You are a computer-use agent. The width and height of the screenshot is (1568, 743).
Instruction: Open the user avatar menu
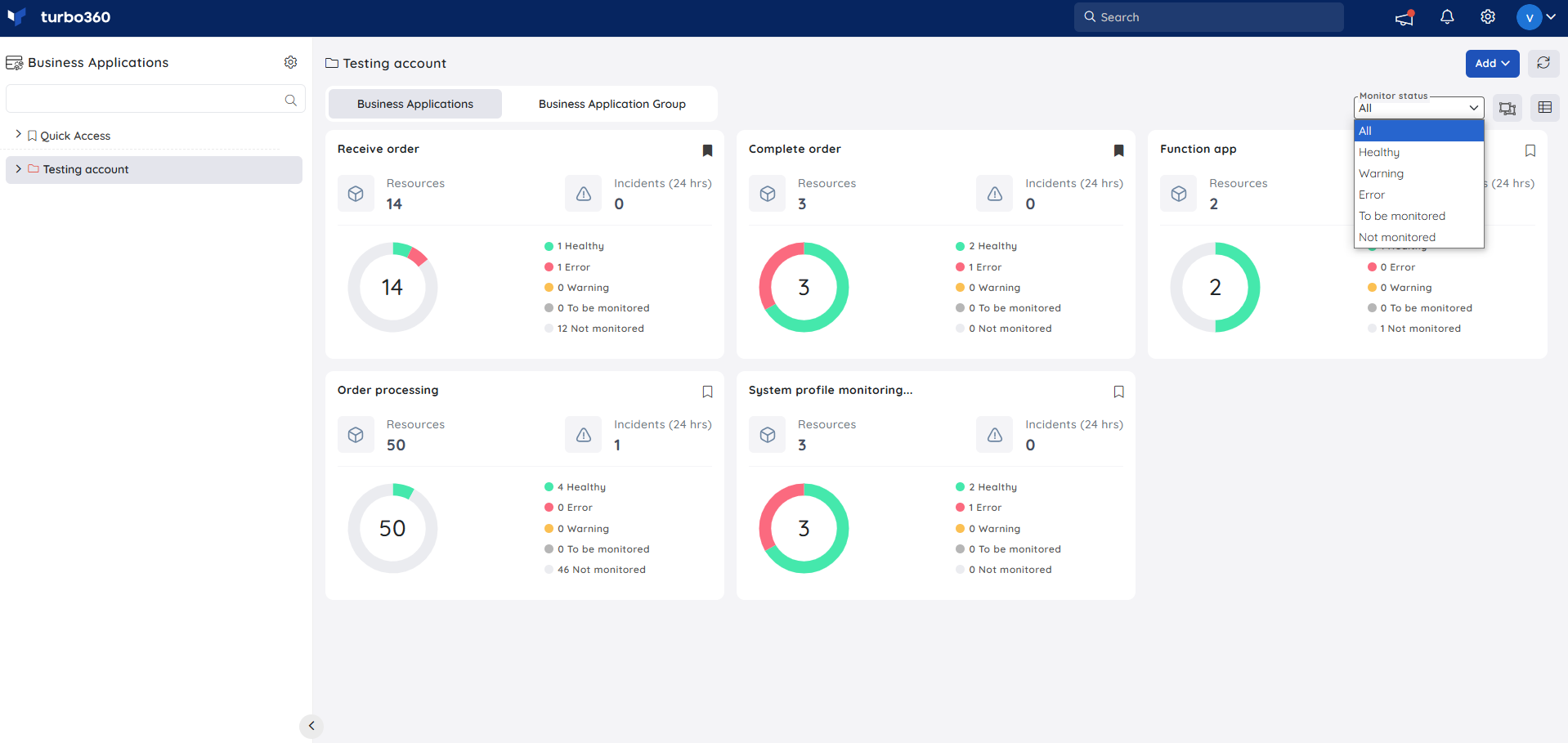(1529, 17)
